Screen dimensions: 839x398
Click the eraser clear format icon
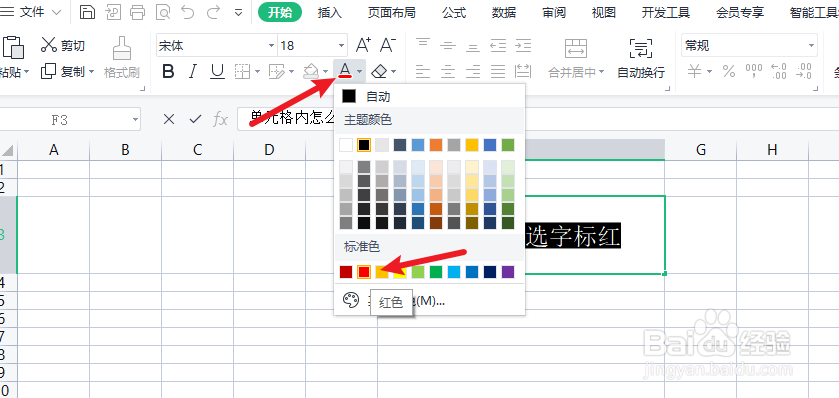click(379, 71)
